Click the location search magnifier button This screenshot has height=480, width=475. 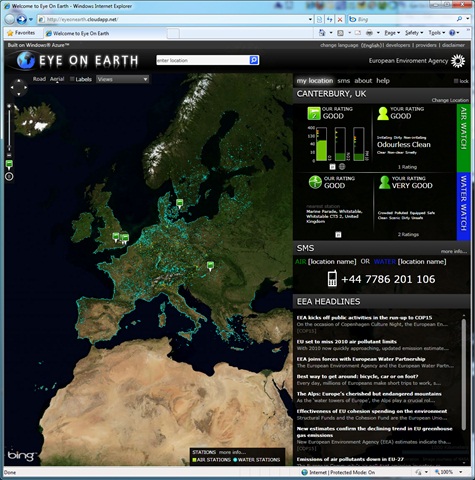pyautogui.click(x=254, y=60)
